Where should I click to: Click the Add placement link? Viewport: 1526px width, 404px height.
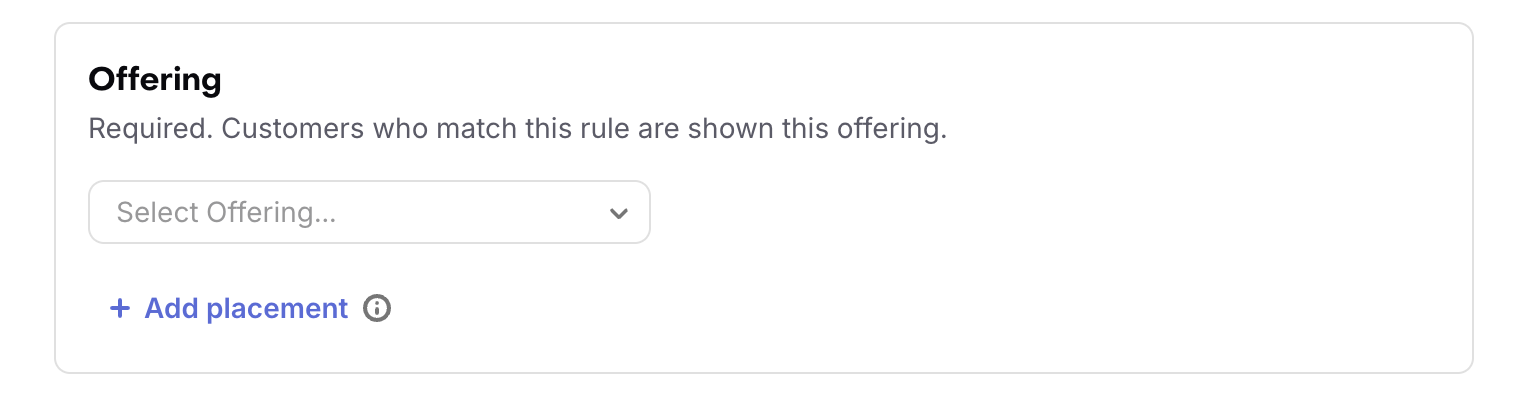click(x=229, y=309)
